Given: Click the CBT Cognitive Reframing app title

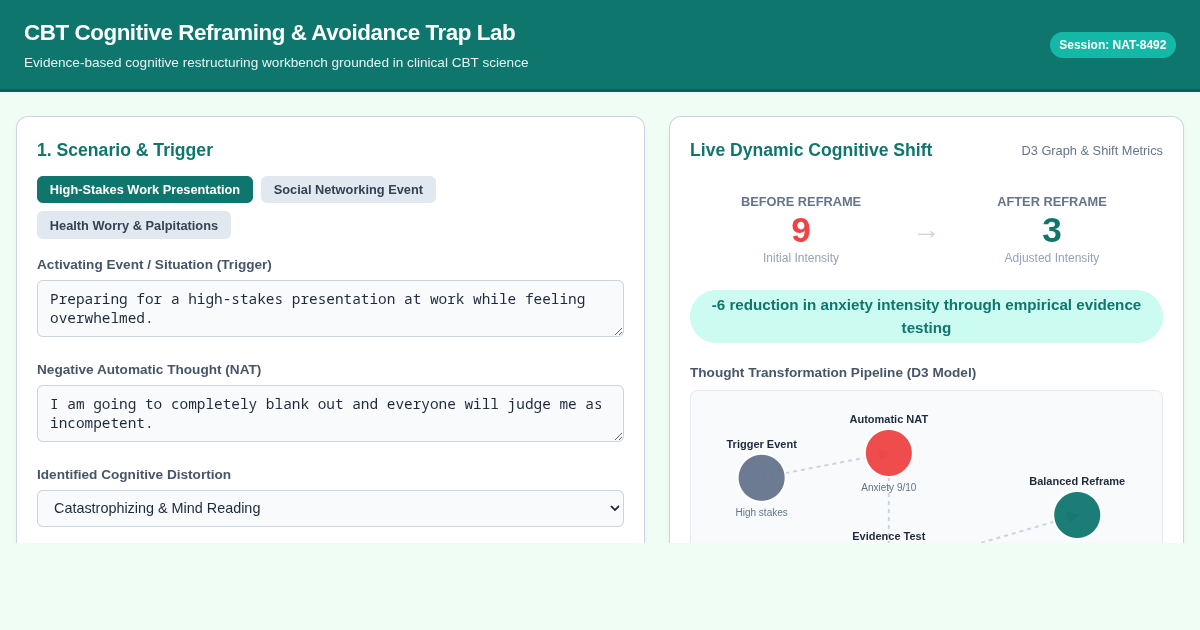Looking at the screenshot, I should [270, 32].
